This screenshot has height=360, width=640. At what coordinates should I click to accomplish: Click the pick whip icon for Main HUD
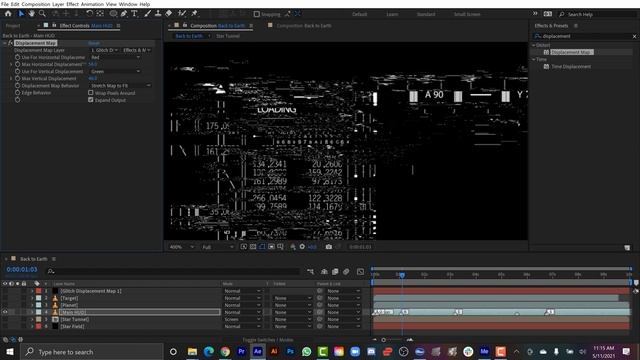(x=320, y=312)
